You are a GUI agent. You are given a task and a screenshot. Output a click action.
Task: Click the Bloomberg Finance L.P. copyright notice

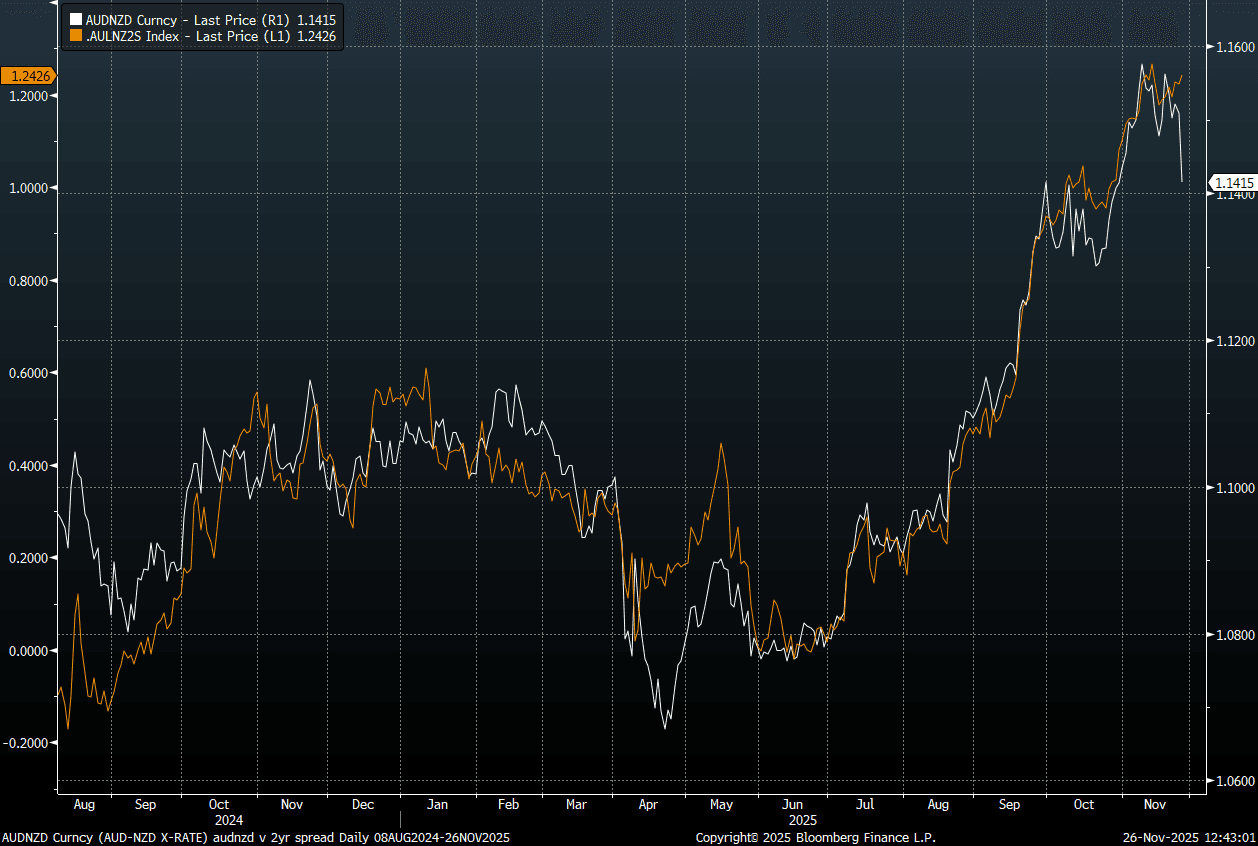815,837
